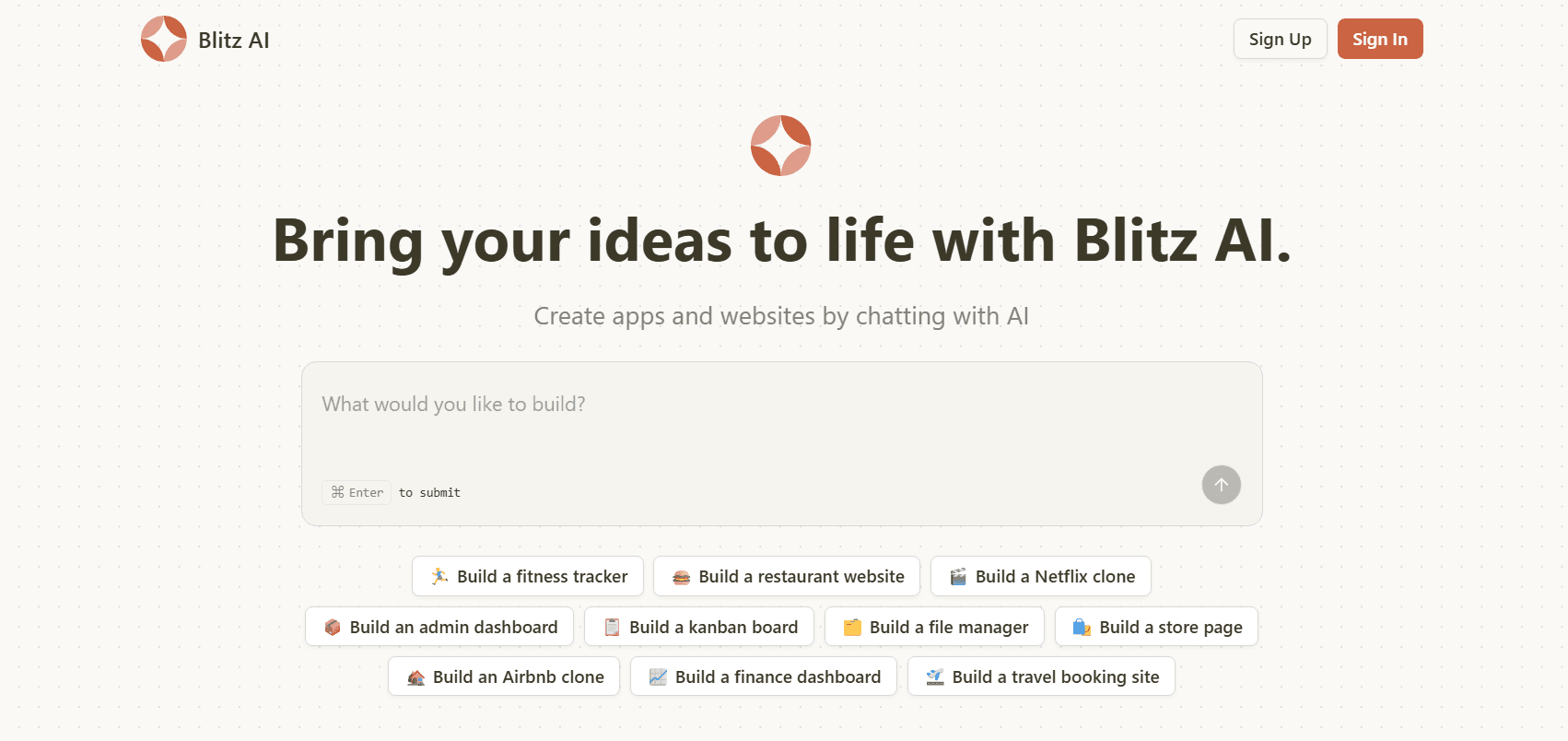The image size is (1568, 741).
Task: Click the house icon for Airbnb clone
Action: pyautogui.click(x=415, y=677)
